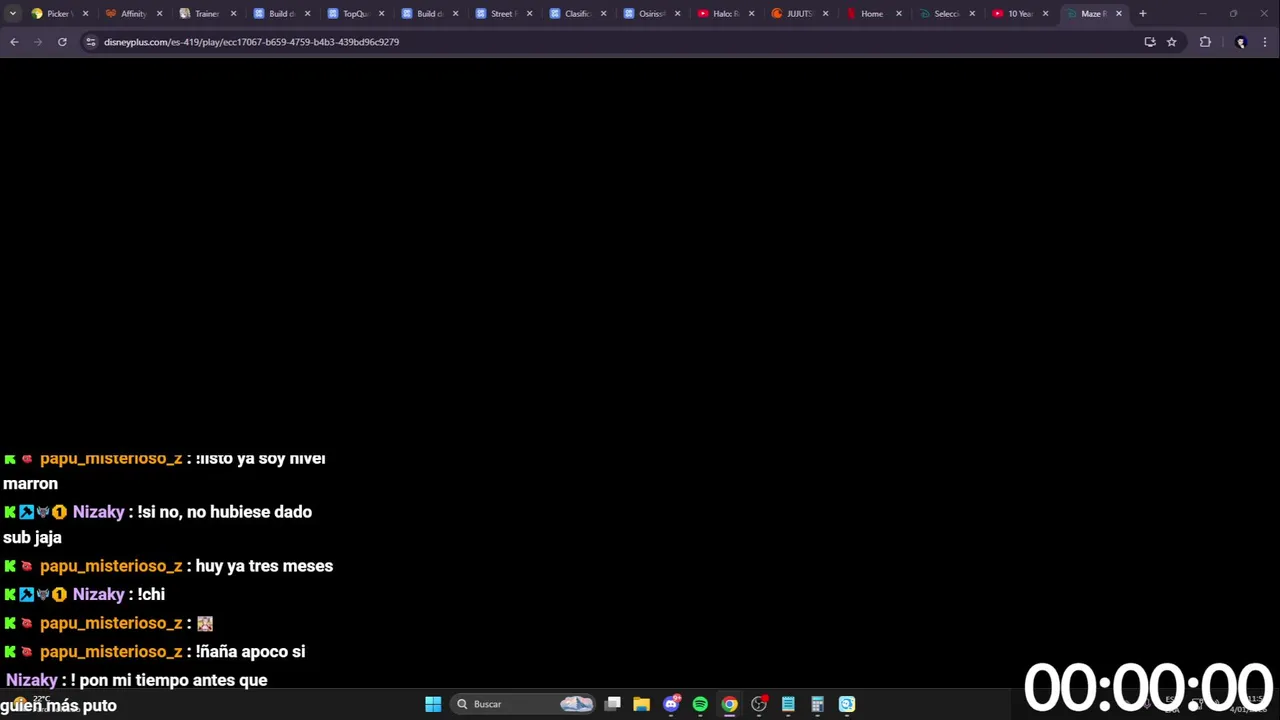The image size is (1280, 720).
Task: Click Nizaky name beside 'si no, no hubiese'
Action: 98,512
